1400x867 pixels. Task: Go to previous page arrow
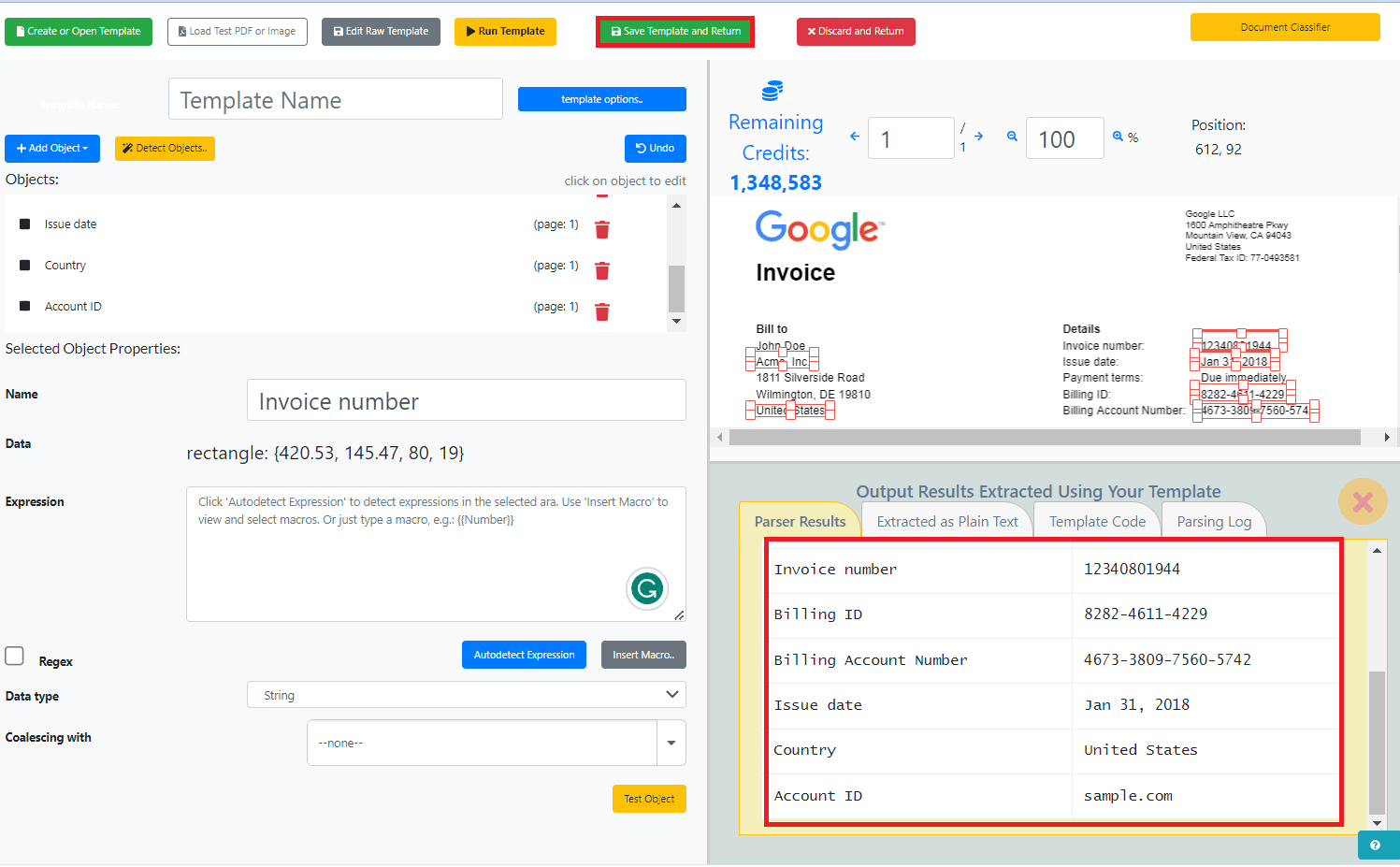854,137
